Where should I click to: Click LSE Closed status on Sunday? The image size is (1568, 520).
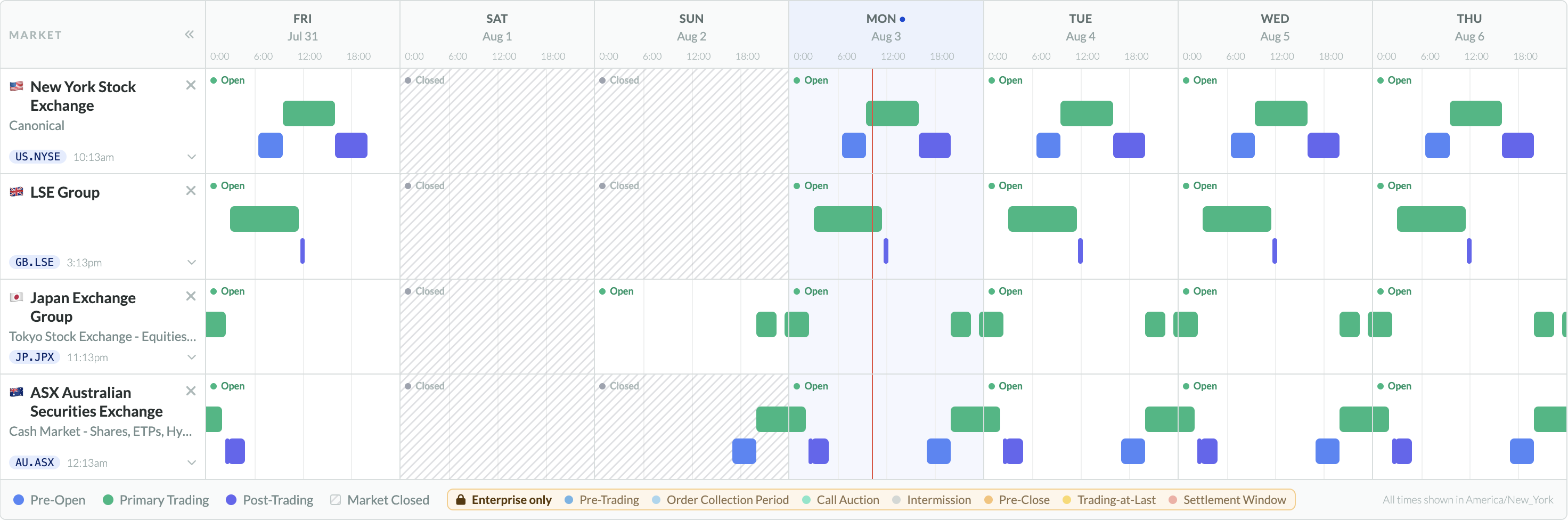[619, 186]
